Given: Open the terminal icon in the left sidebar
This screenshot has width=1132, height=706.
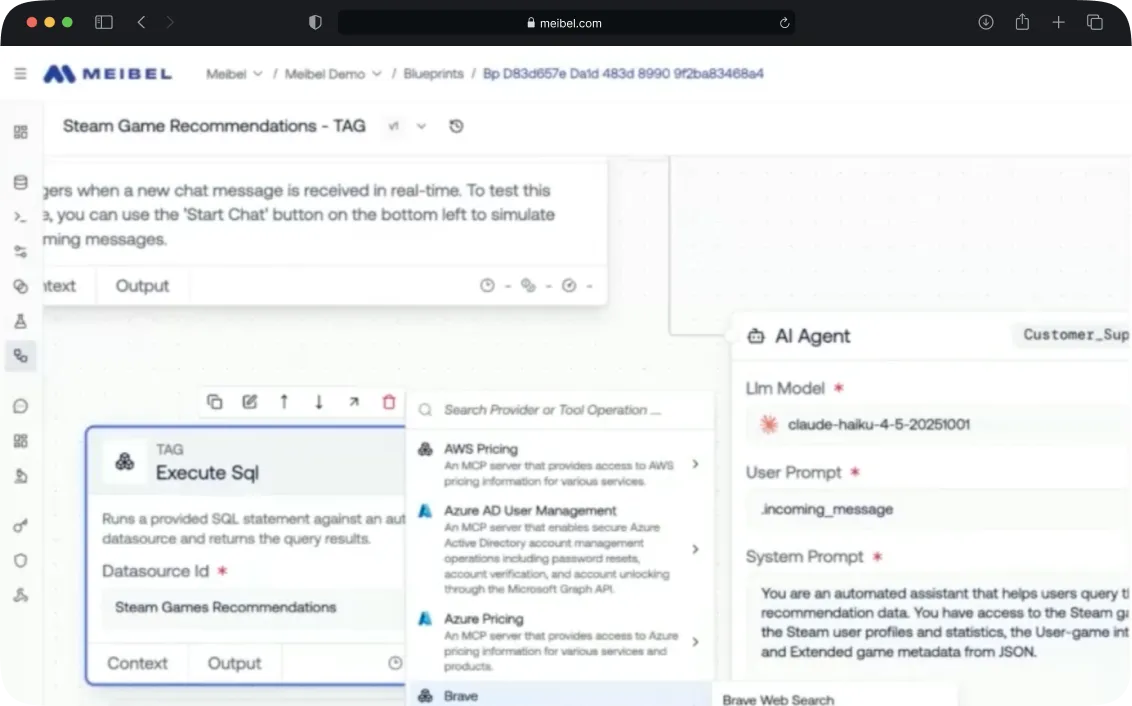Looking at the screenshot, I should point(20,216).
